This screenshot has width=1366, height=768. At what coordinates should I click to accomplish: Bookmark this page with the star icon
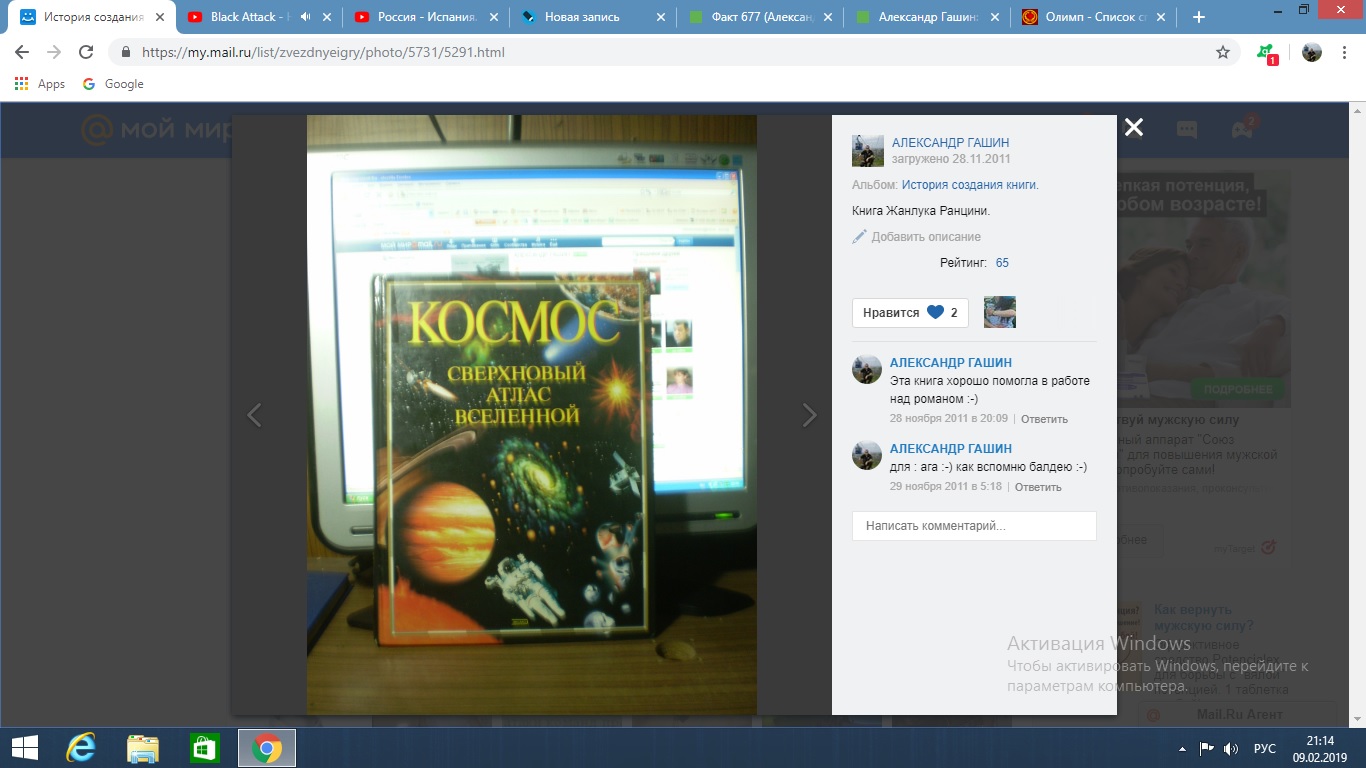point(1223,52)
